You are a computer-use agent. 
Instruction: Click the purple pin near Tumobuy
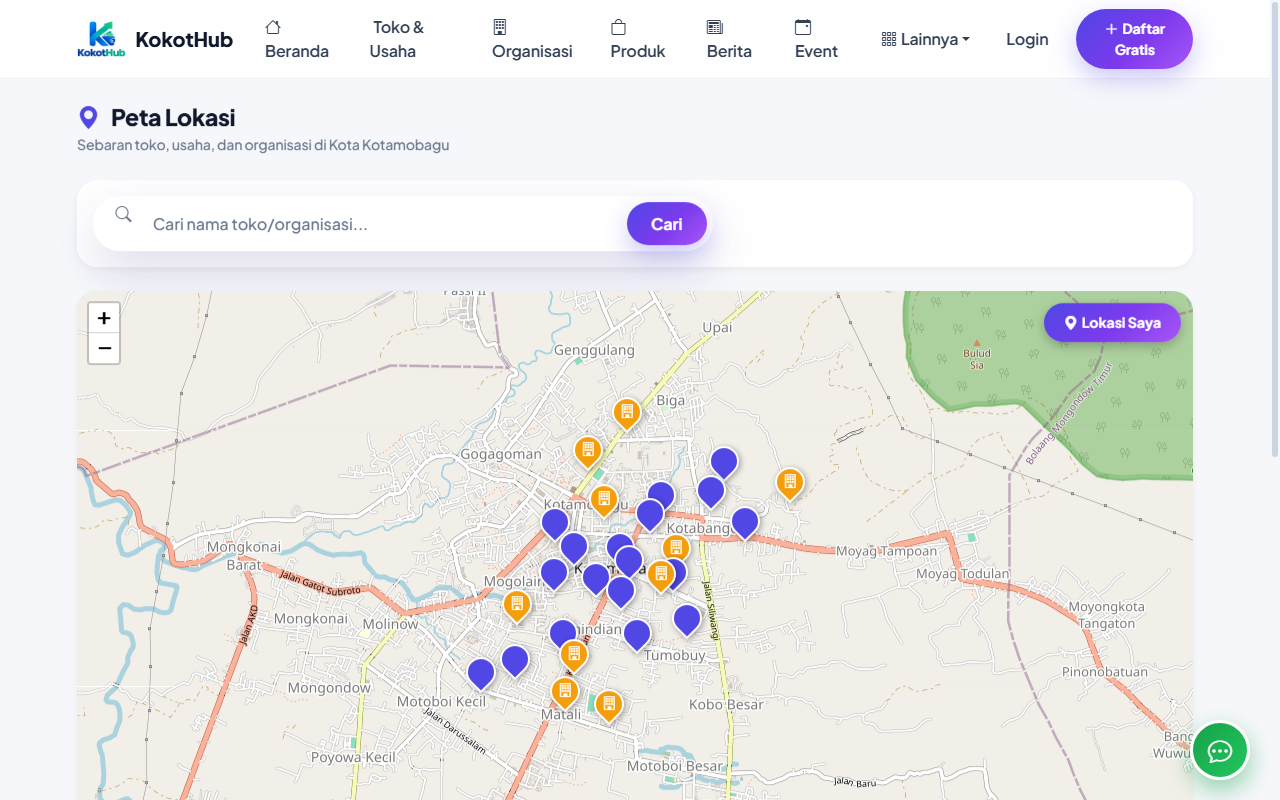click(x=687, y=620)
